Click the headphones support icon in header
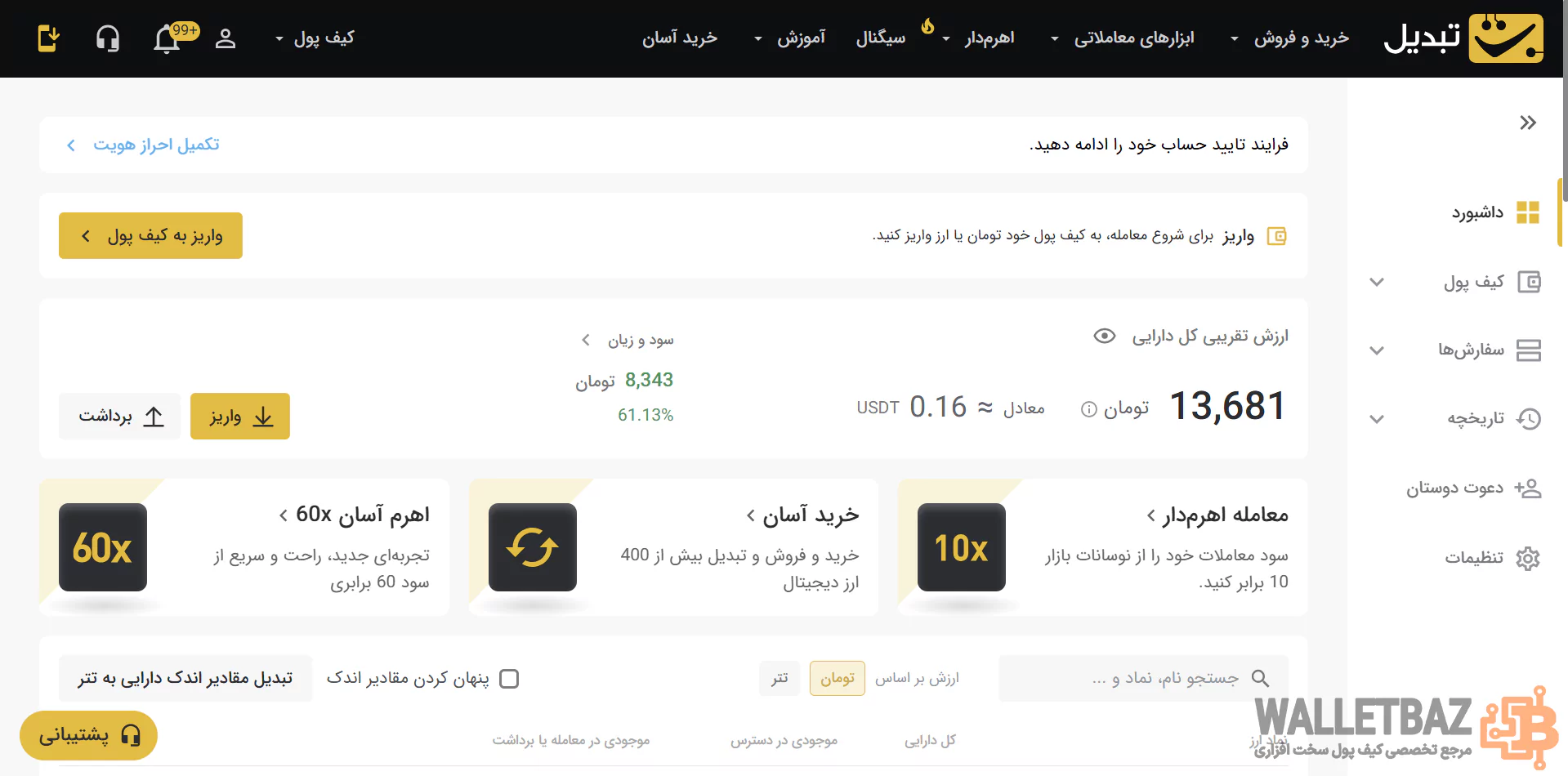 [x=108, y=38]
